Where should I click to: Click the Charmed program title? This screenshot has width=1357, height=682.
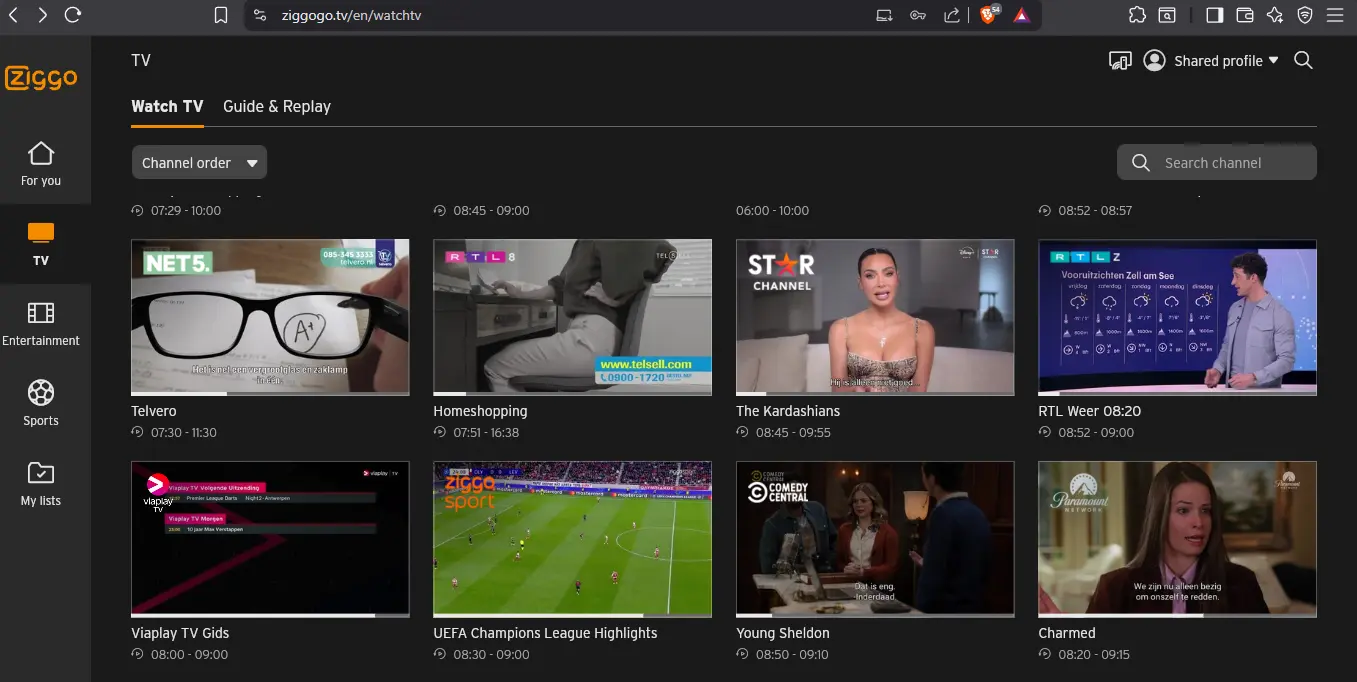[1067, 633]
